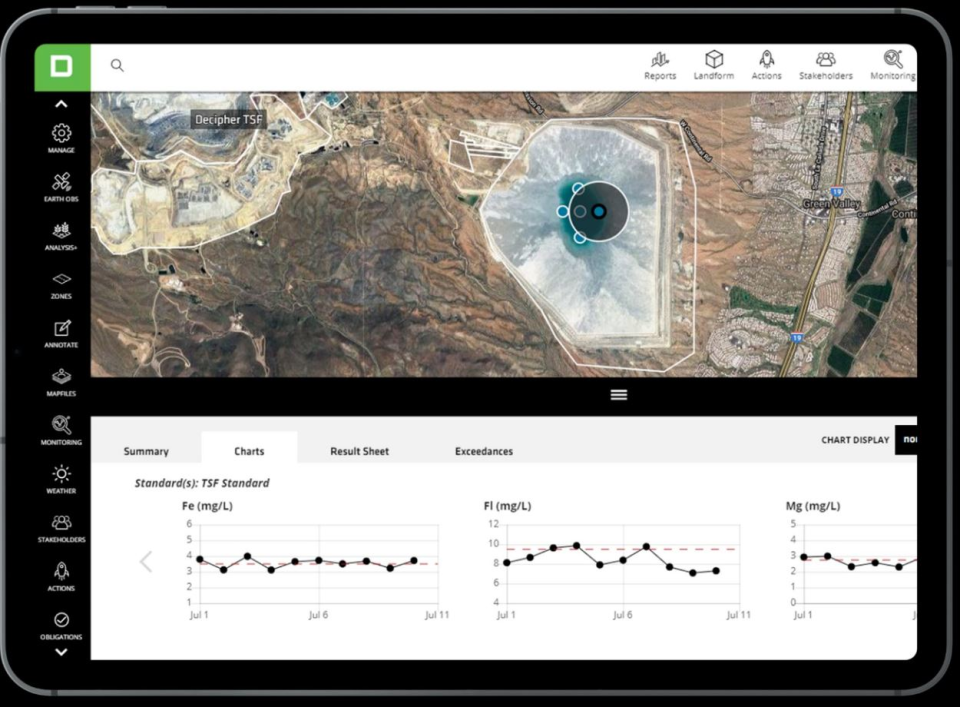
Task: Switch to the Result Sheet tab
Action: [359, 451]
